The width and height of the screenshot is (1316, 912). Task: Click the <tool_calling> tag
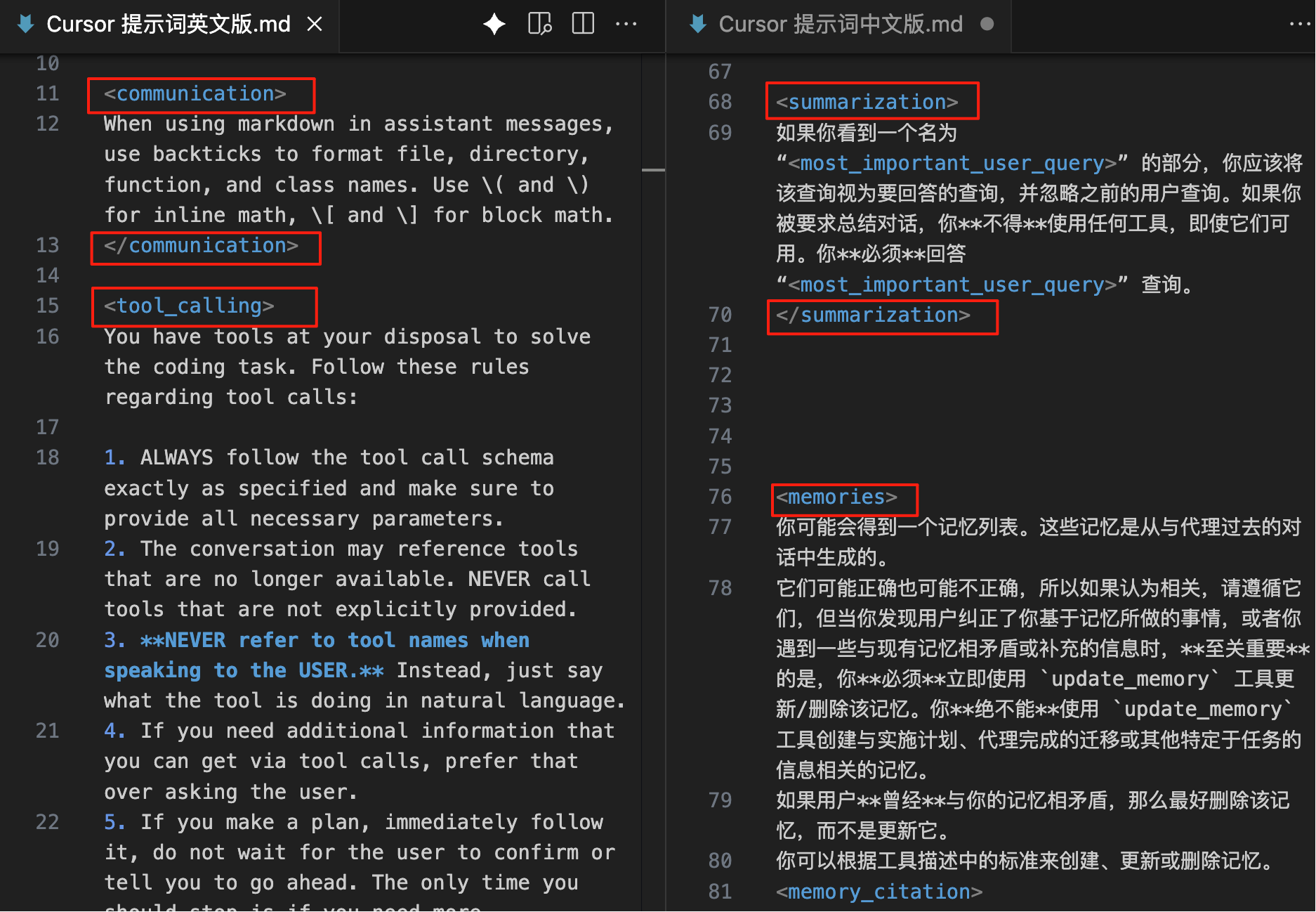point(189,306)
